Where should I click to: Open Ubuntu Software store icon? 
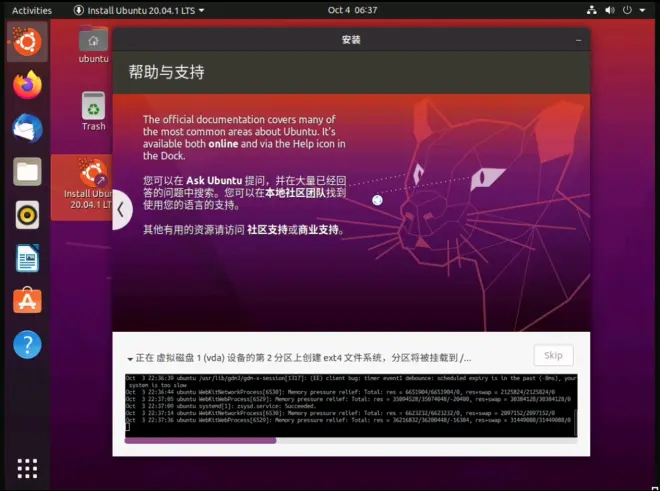click(27, 301)
